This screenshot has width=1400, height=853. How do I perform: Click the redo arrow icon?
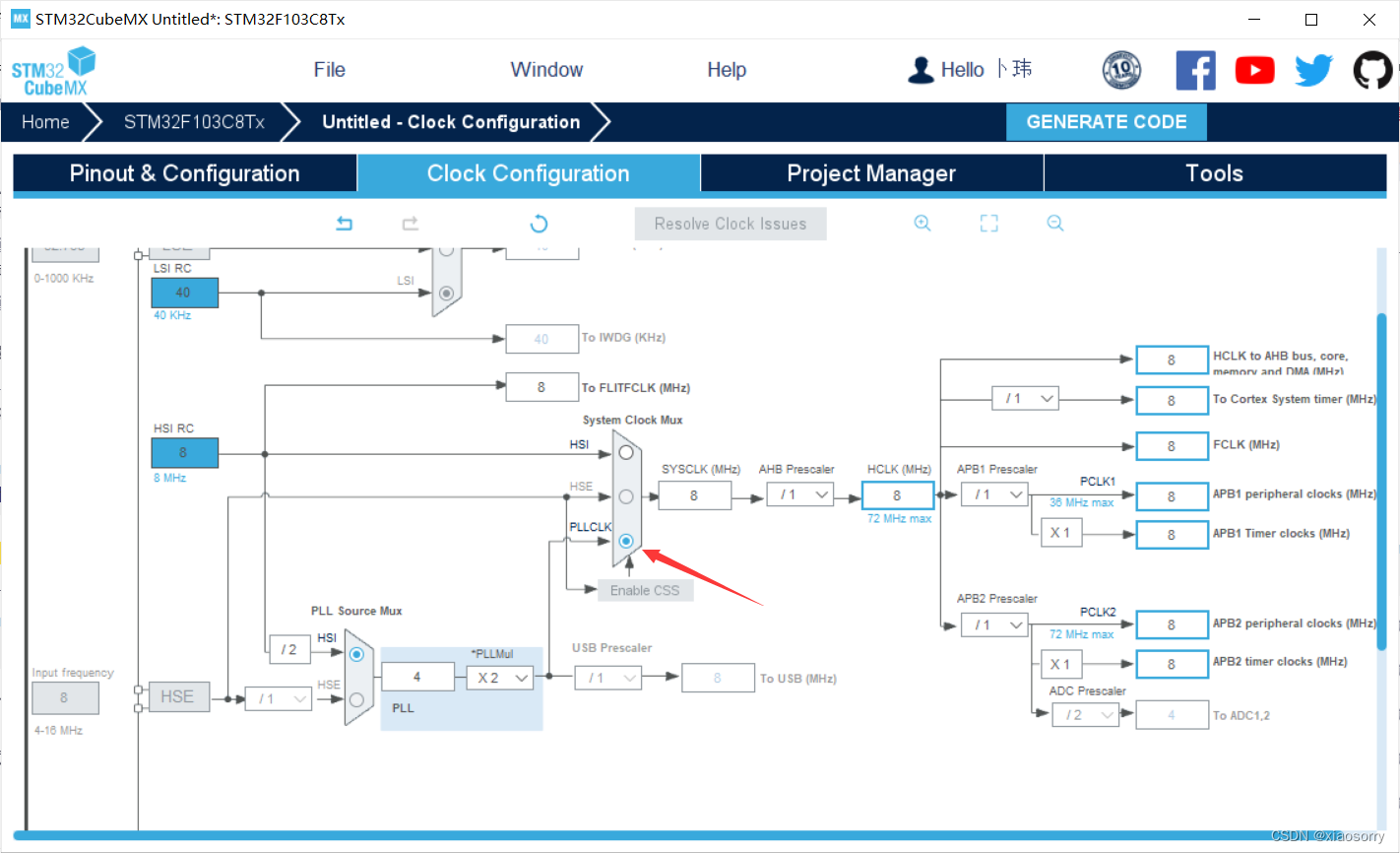point(411,224)
